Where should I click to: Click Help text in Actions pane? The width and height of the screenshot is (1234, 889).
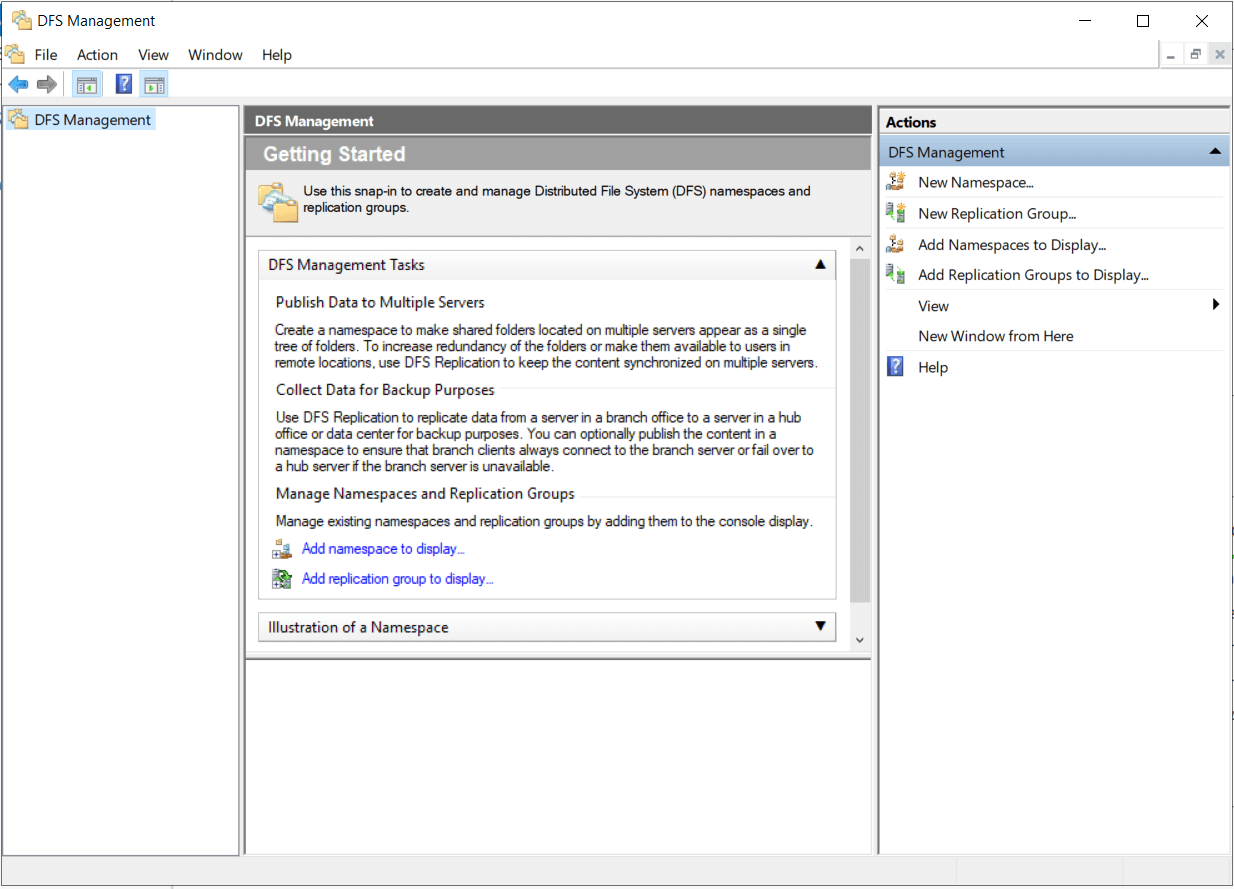(x=933, y=368)
